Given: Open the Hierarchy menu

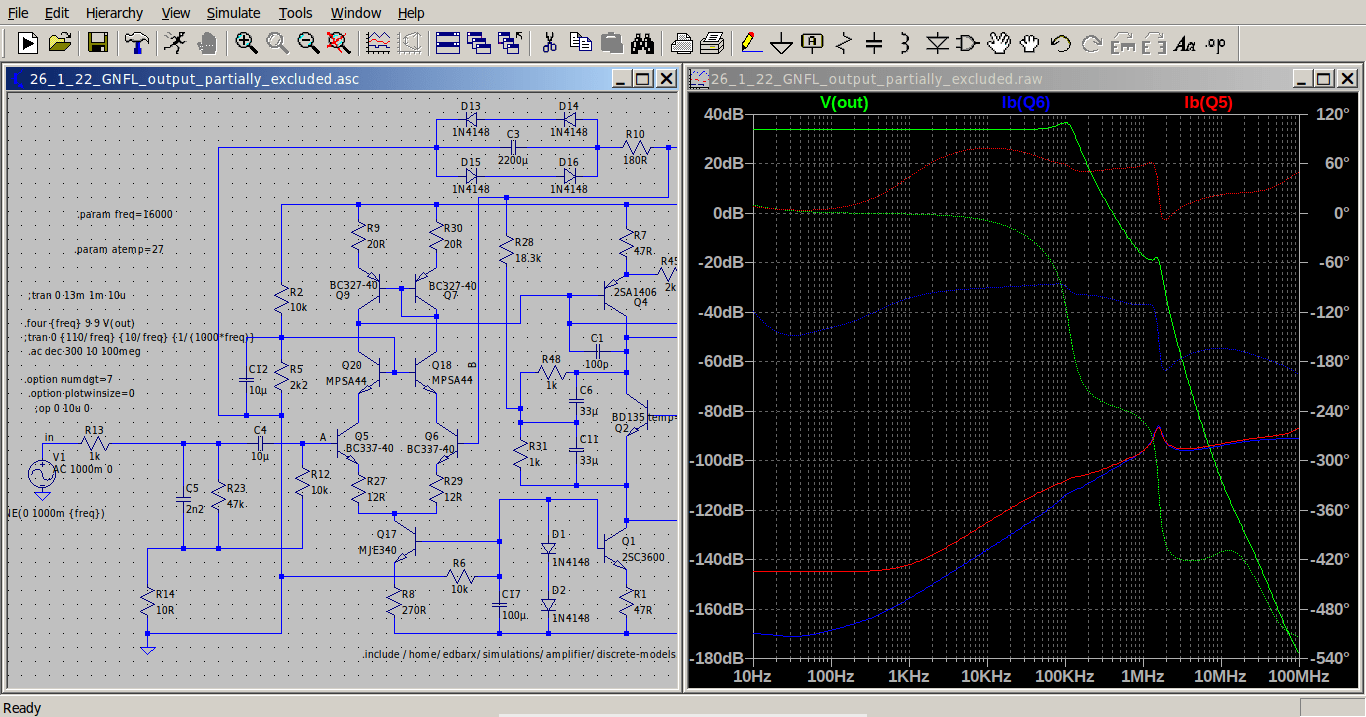Looking at the screenshot, I should coord(114,13).
